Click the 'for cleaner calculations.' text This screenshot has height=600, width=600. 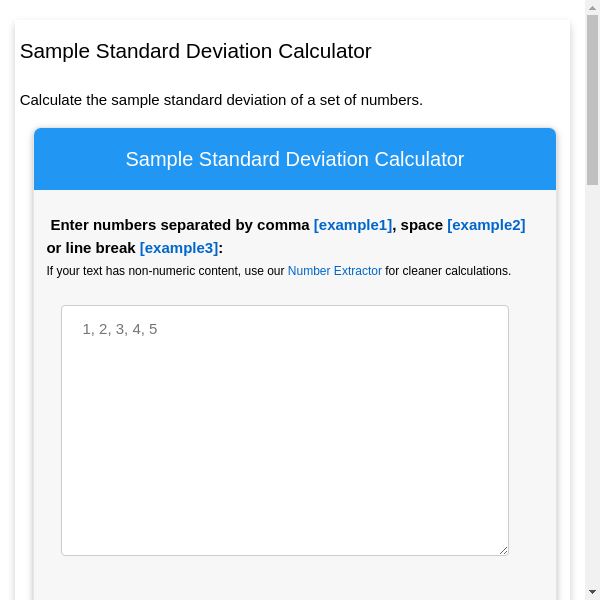click(x=448, y=271)
